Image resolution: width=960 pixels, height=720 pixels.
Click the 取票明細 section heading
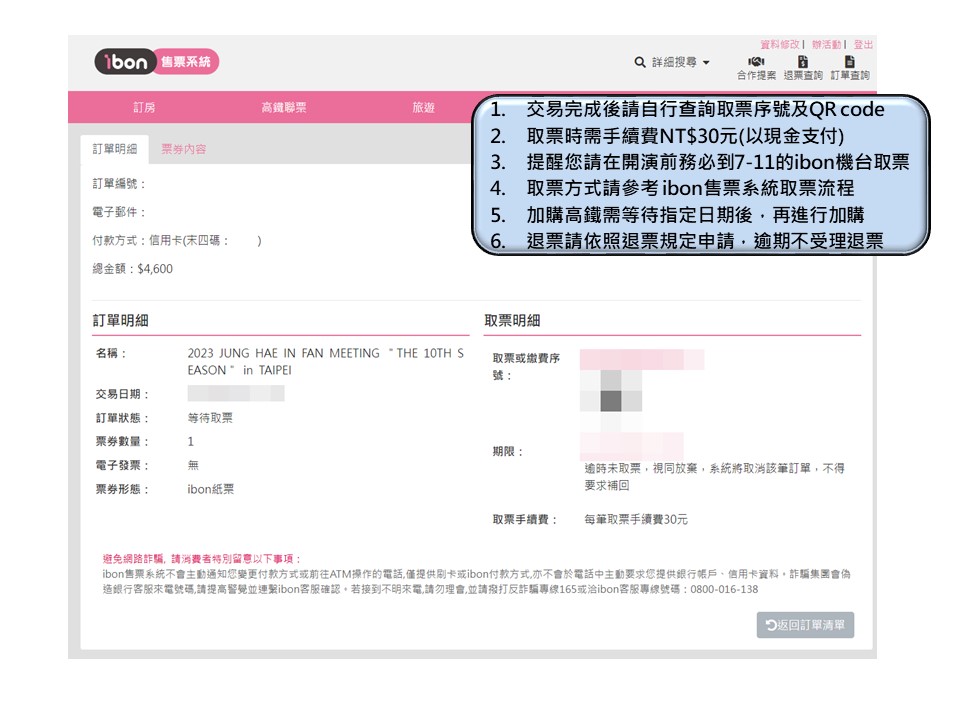coord(512,320)
